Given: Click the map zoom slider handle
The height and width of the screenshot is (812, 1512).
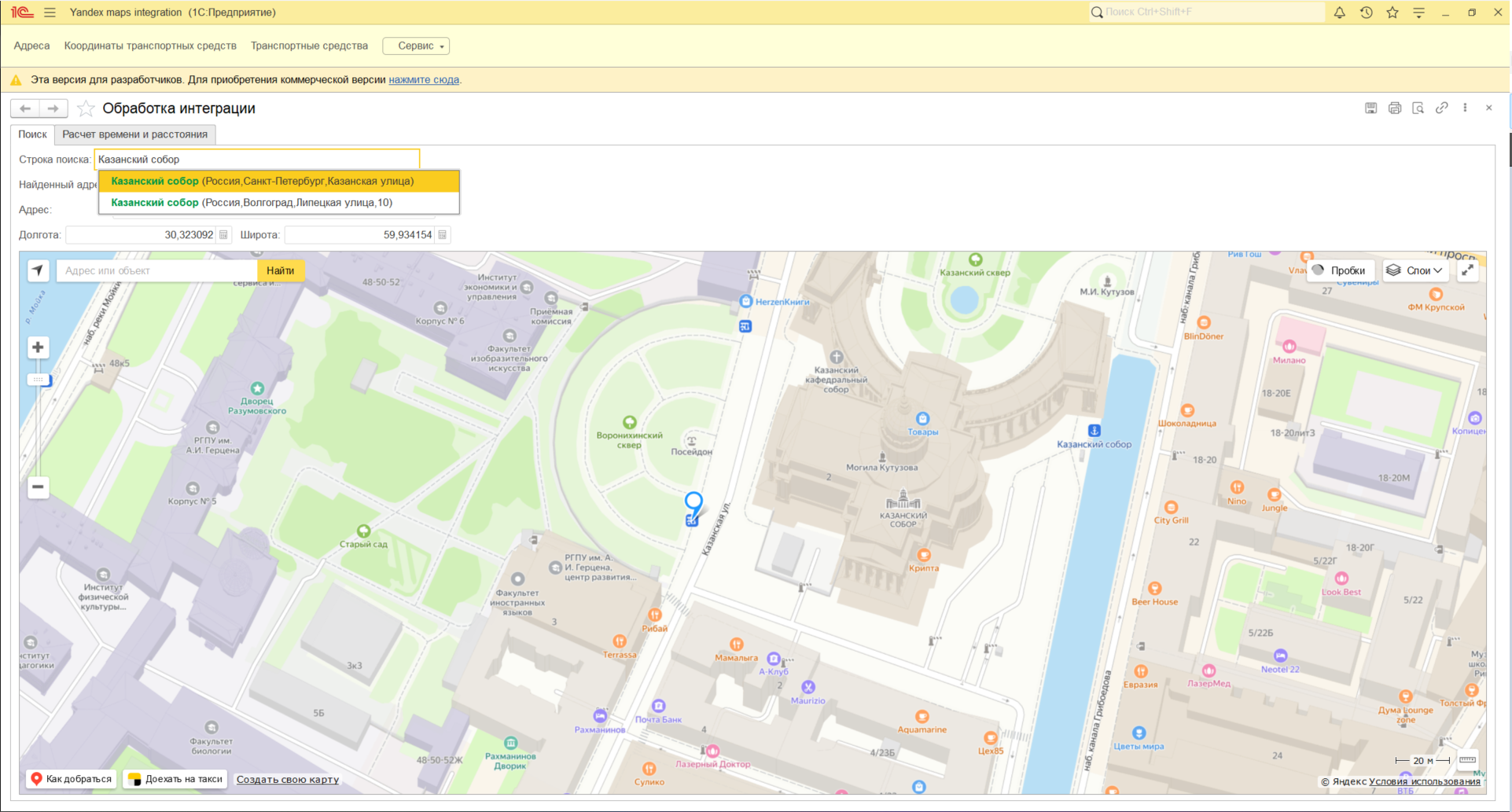Looking at the screenshot, I should click(x=39, y=380).
